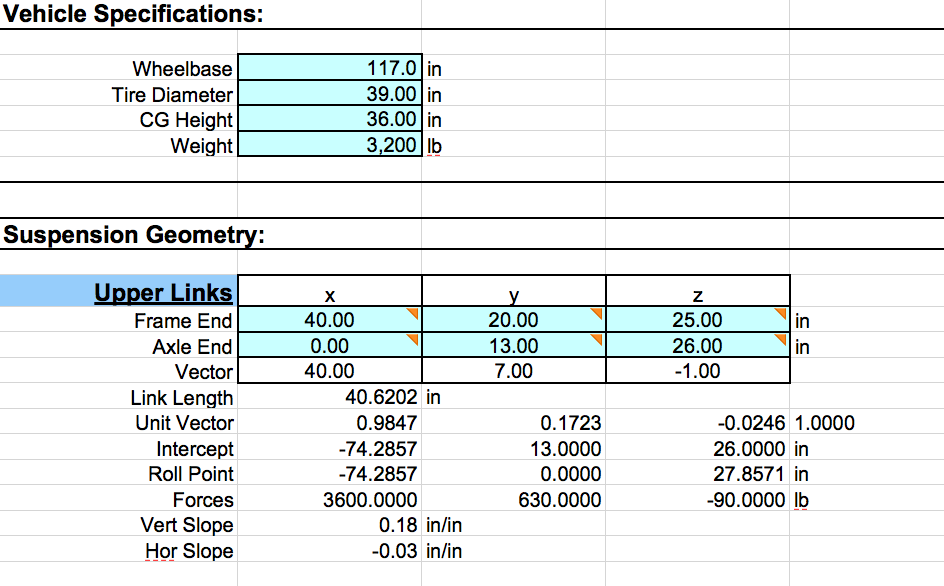Select Unit Vector z value -0.0246
Image resolution: width=944 pixels, height=586 pixels.
(x=751, y=422)
